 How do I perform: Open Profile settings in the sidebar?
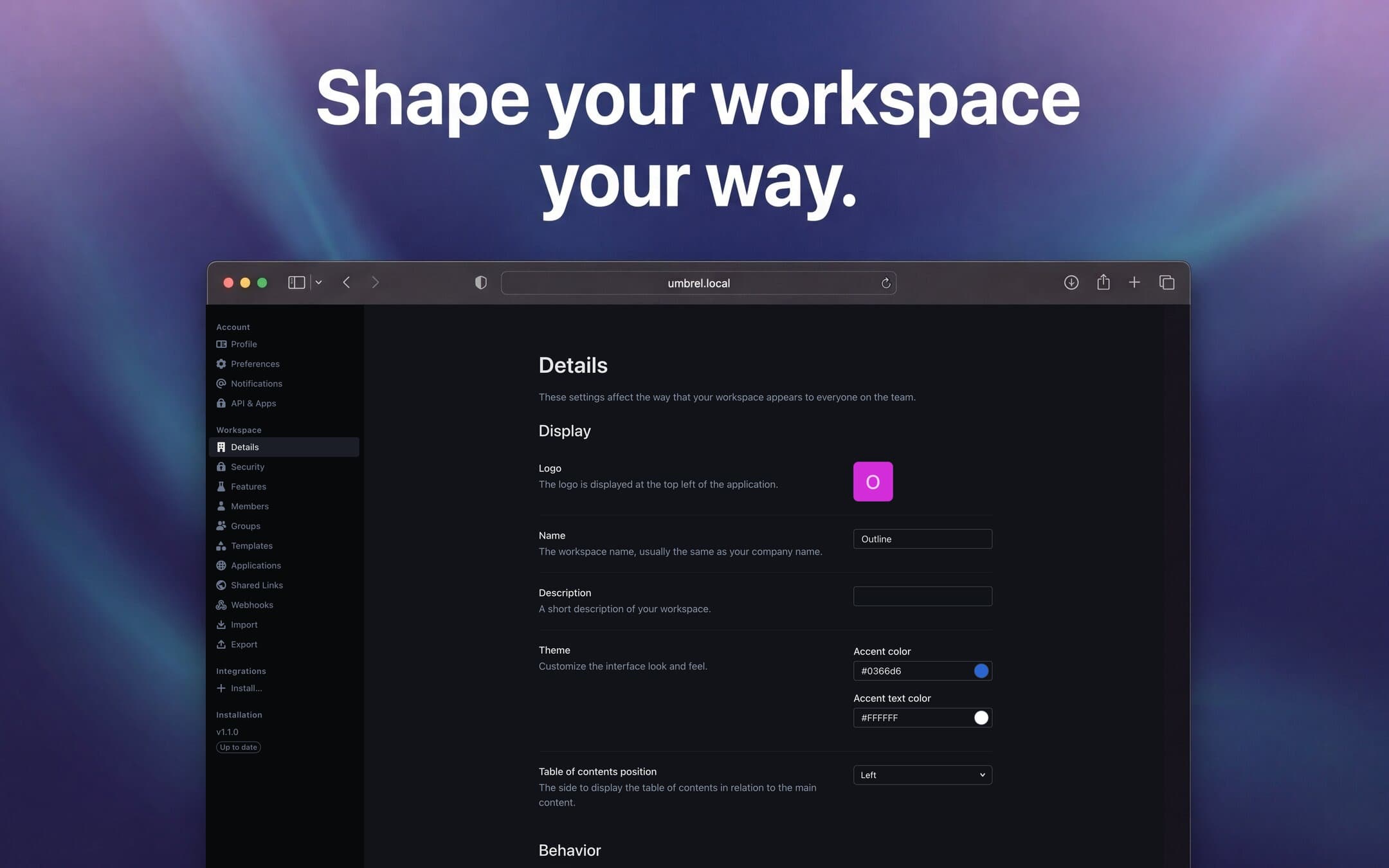point(244,344)
